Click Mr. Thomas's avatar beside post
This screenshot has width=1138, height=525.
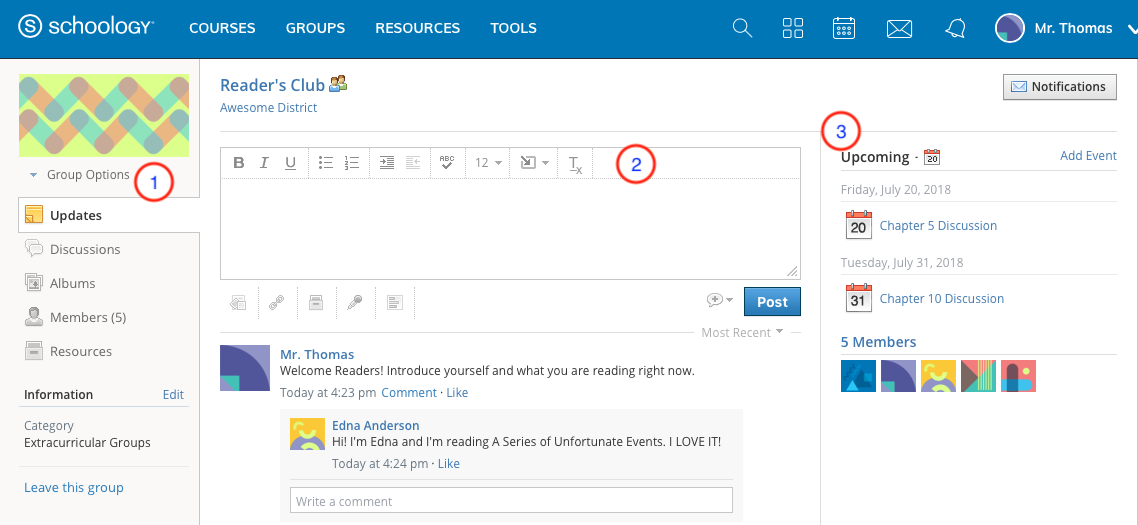[x=245, y=368]
